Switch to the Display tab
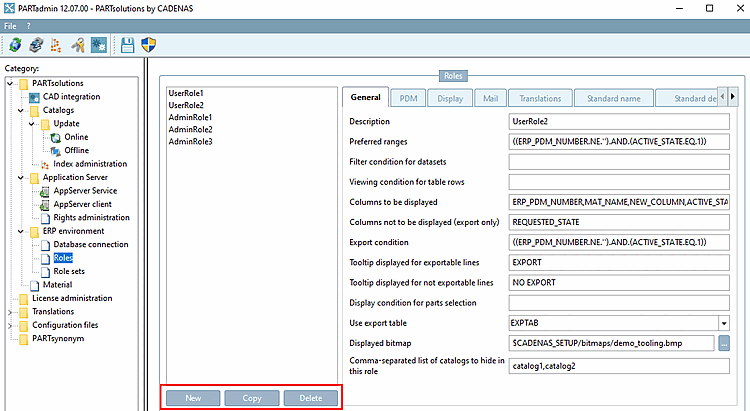Image resolution: width=750 pixels, height=411 pixels. 450,99
